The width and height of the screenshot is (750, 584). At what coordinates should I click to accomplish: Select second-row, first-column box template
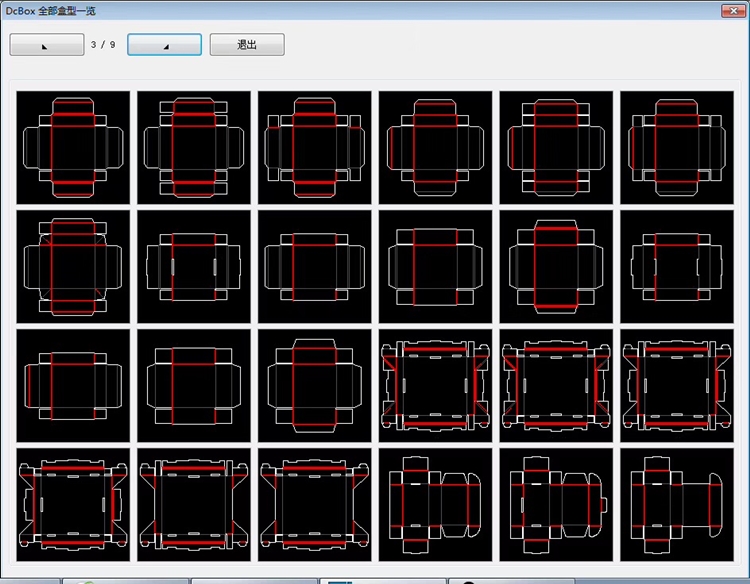[x=73, y=266]
